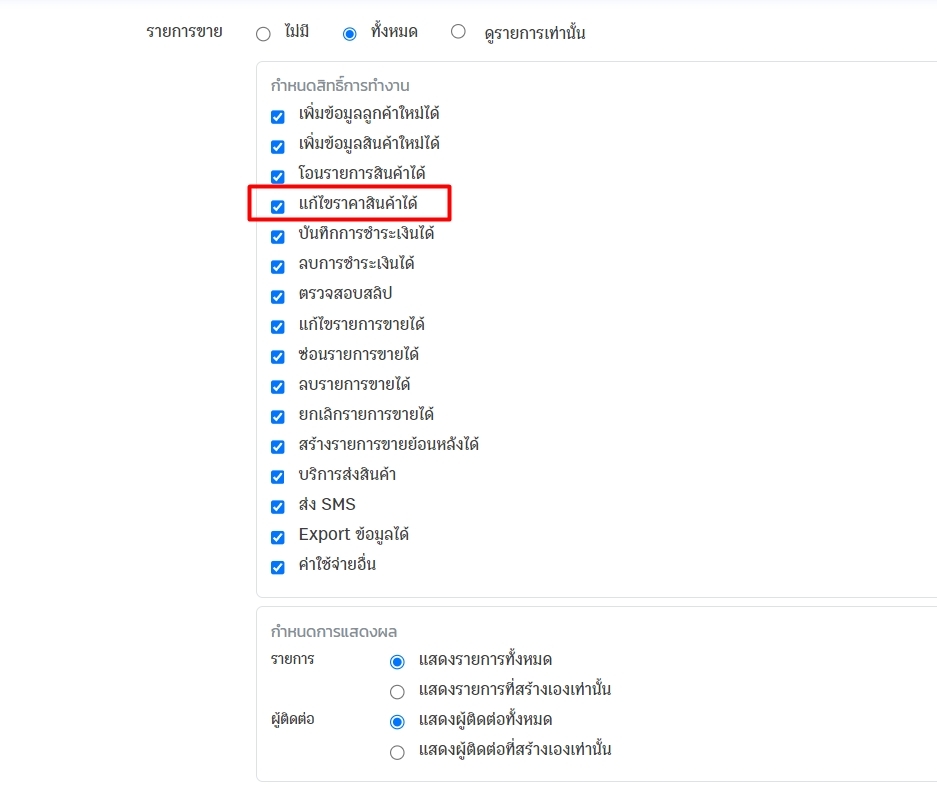Select the ทั้งหมด radio for รายการขาย

click(349, 34)
